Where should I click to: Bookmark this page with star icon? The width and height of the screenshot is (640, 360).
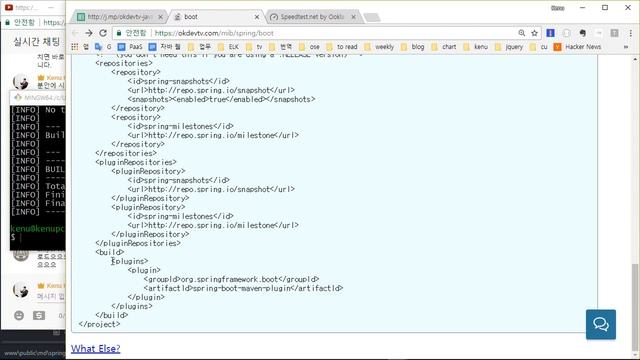coord(534,33)
